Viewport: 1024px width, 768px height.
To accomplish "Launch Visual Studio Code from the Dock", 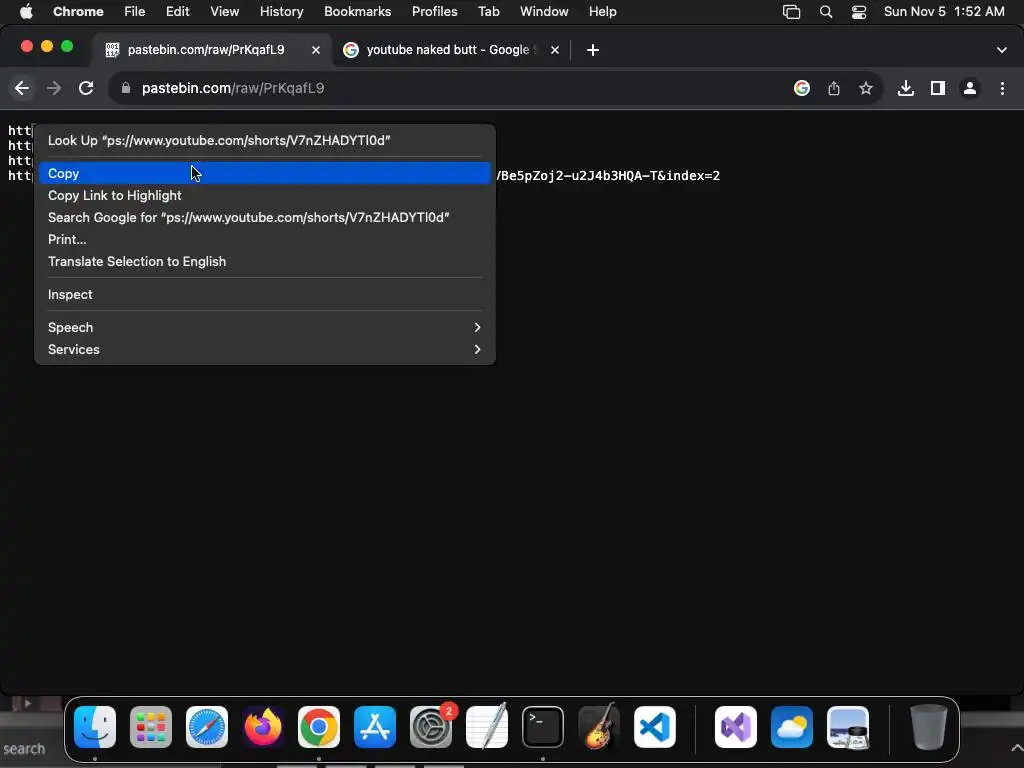I will [655, 727].
